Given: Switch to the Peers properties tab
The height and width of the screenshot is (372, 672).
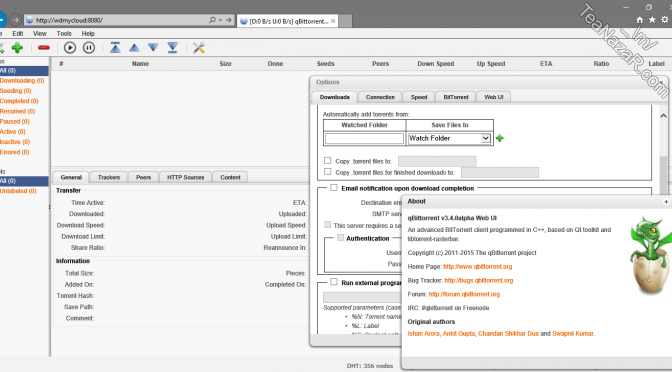Looking at the screenshot, I should (x=143, y=177).
